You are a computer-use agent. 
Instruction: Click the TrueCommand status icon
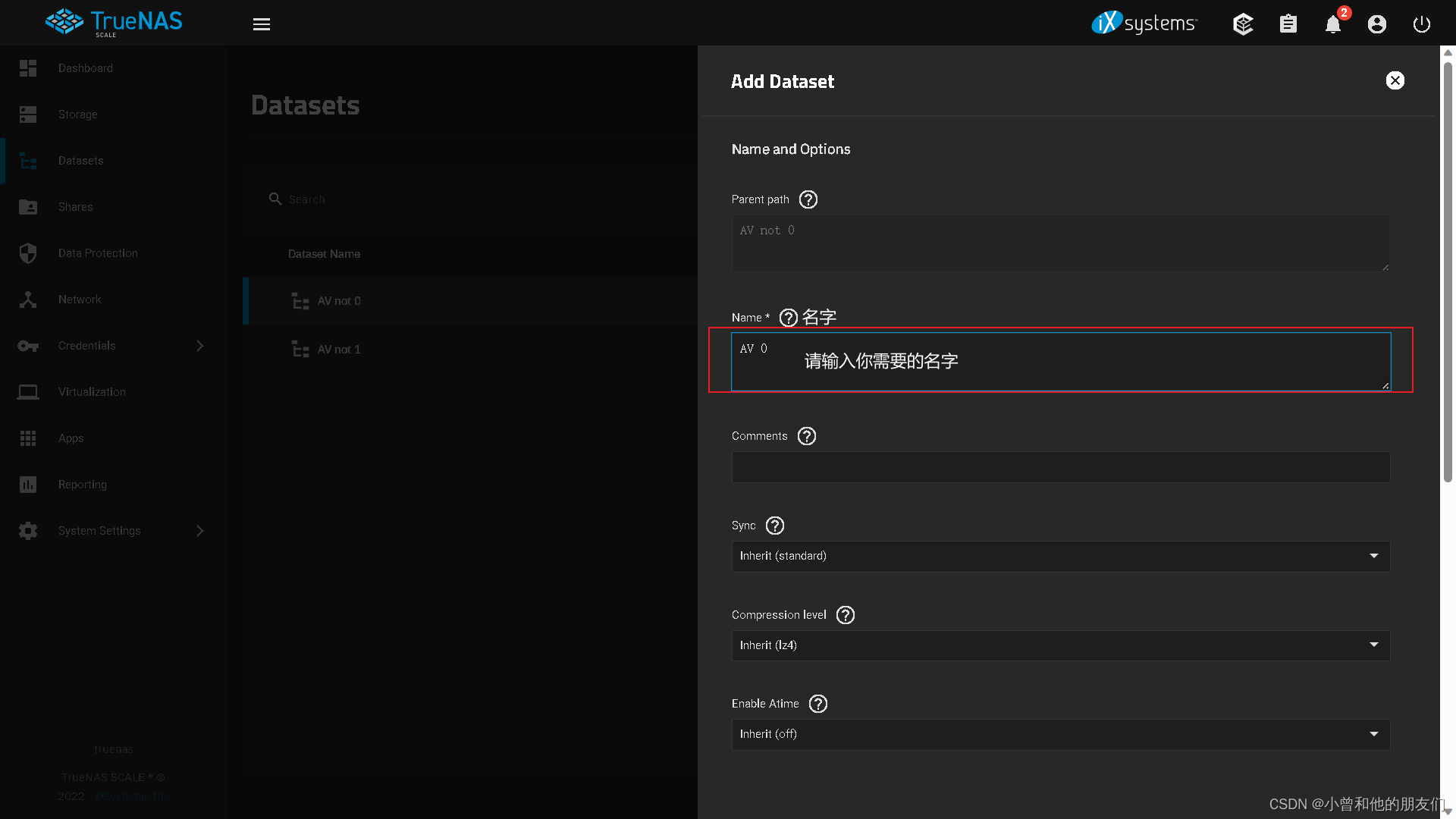pos(1243,24)
